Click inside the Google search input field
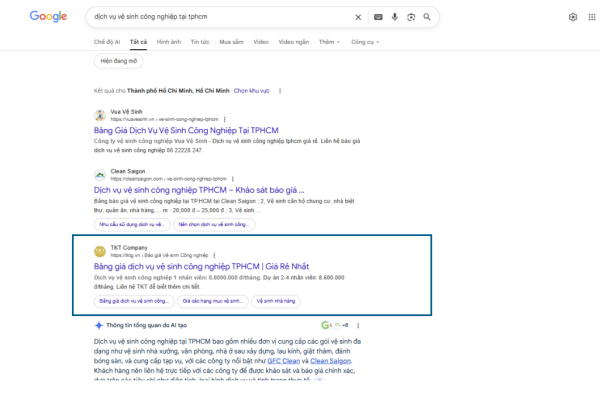This screenshot has width=600, height=416. 220,17
